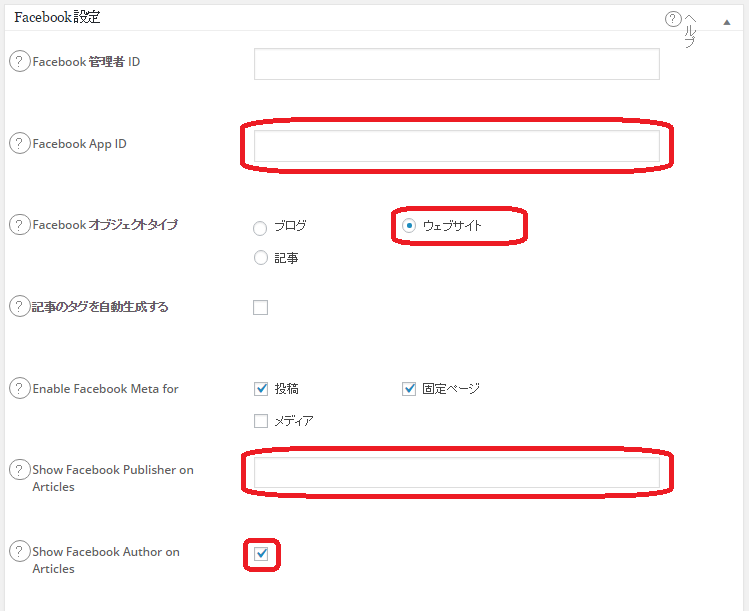Click the Show Facebook Author on Articles label
The image size is (749, 611).
(x=106, y=560)
